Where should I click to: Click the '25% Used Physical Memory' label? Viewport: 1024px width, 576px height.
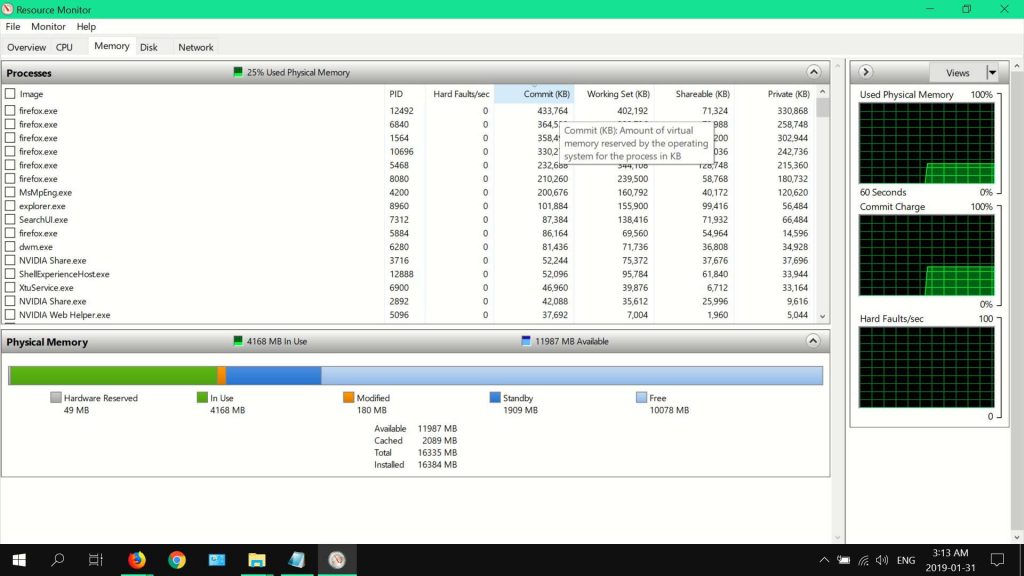[x=298, y=72]
